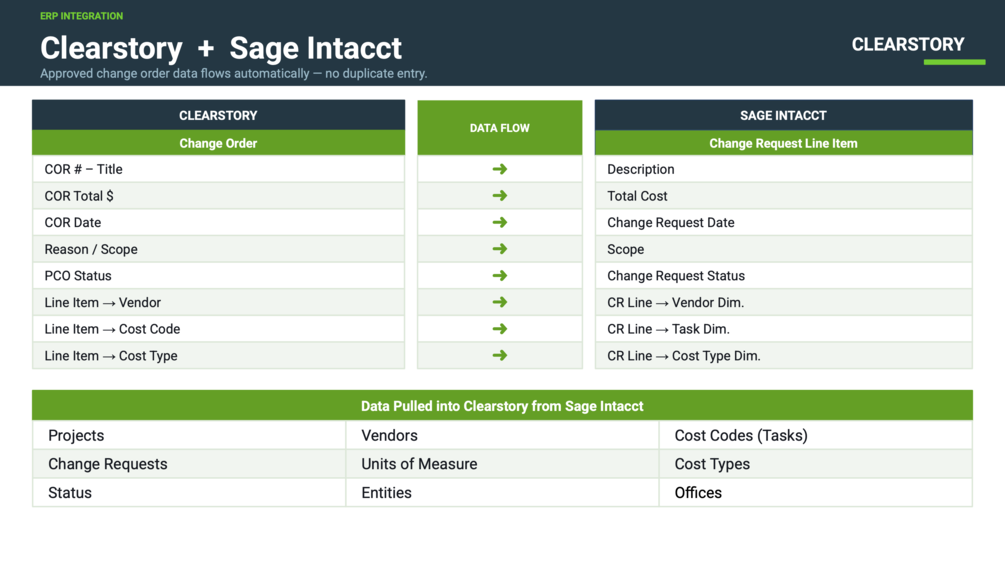Select the 'CR Line → Cost Type Dim.' cell
The image size is (1005, 565).
tap(784, 356)
